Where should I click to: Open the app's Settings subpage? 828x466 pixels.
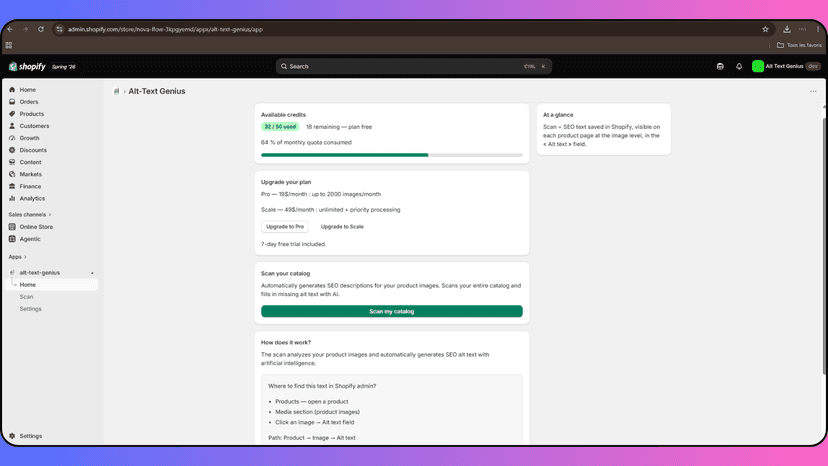30,309
